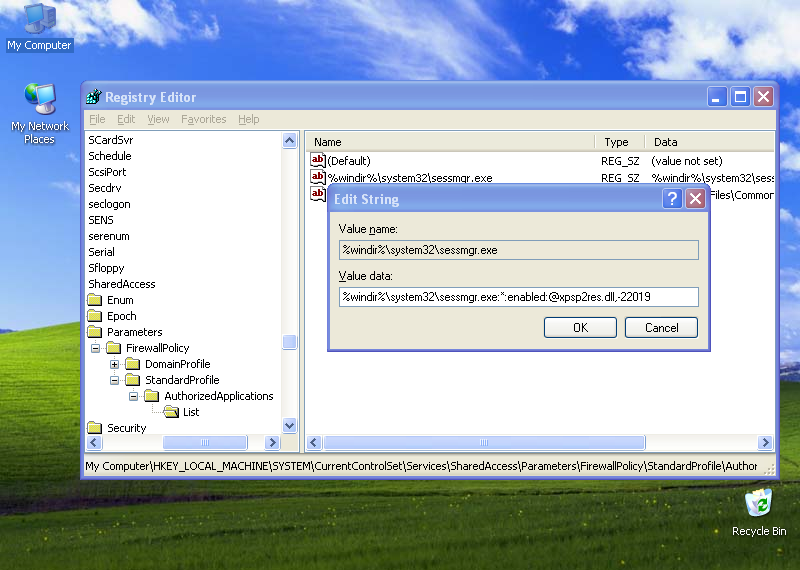Click the Edit String help button
Viewport: 800px width, 570px height.
pos(672,199)
